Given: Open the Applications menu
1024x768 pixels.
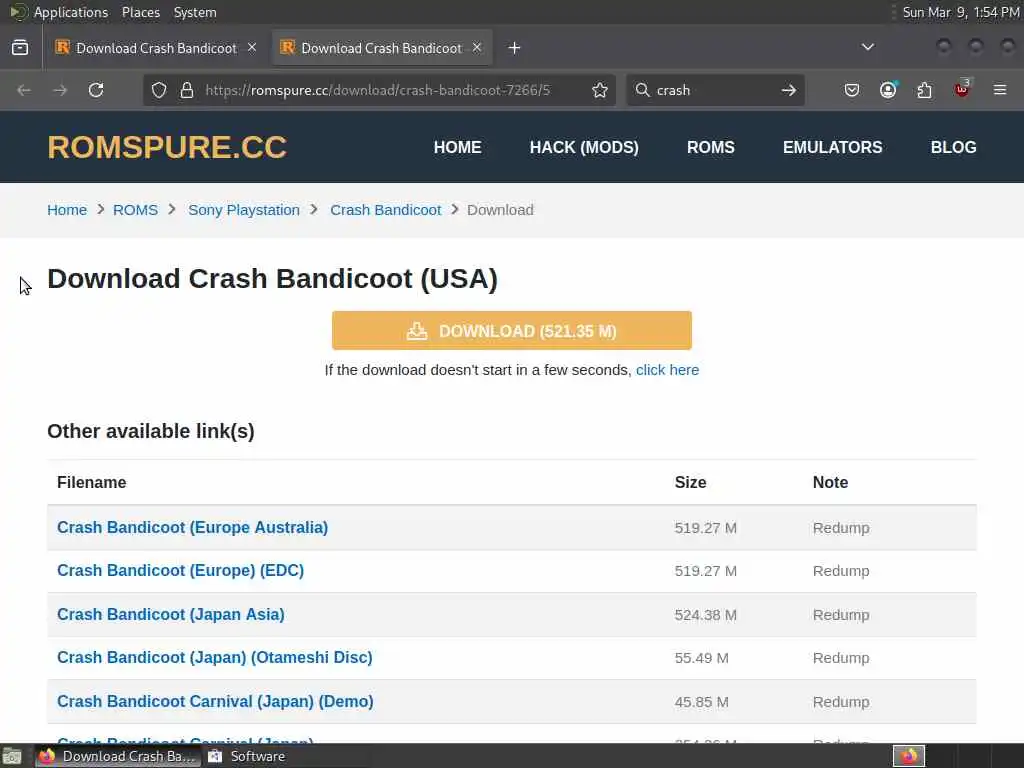Looking at the screenshot, I should click(71, 12).
